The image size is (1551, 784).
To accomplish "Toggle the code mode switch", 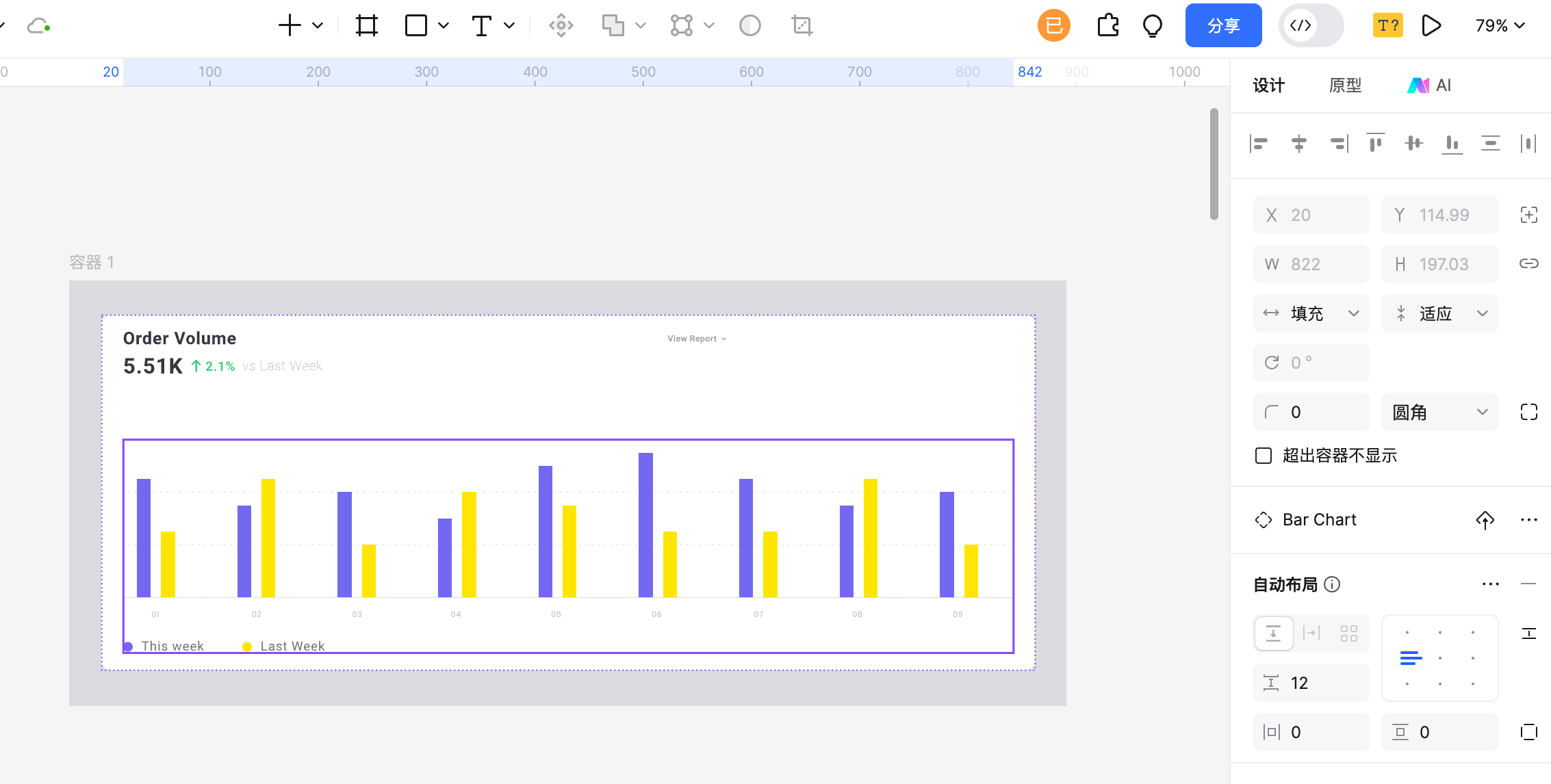I will (x=1310, y=26).
